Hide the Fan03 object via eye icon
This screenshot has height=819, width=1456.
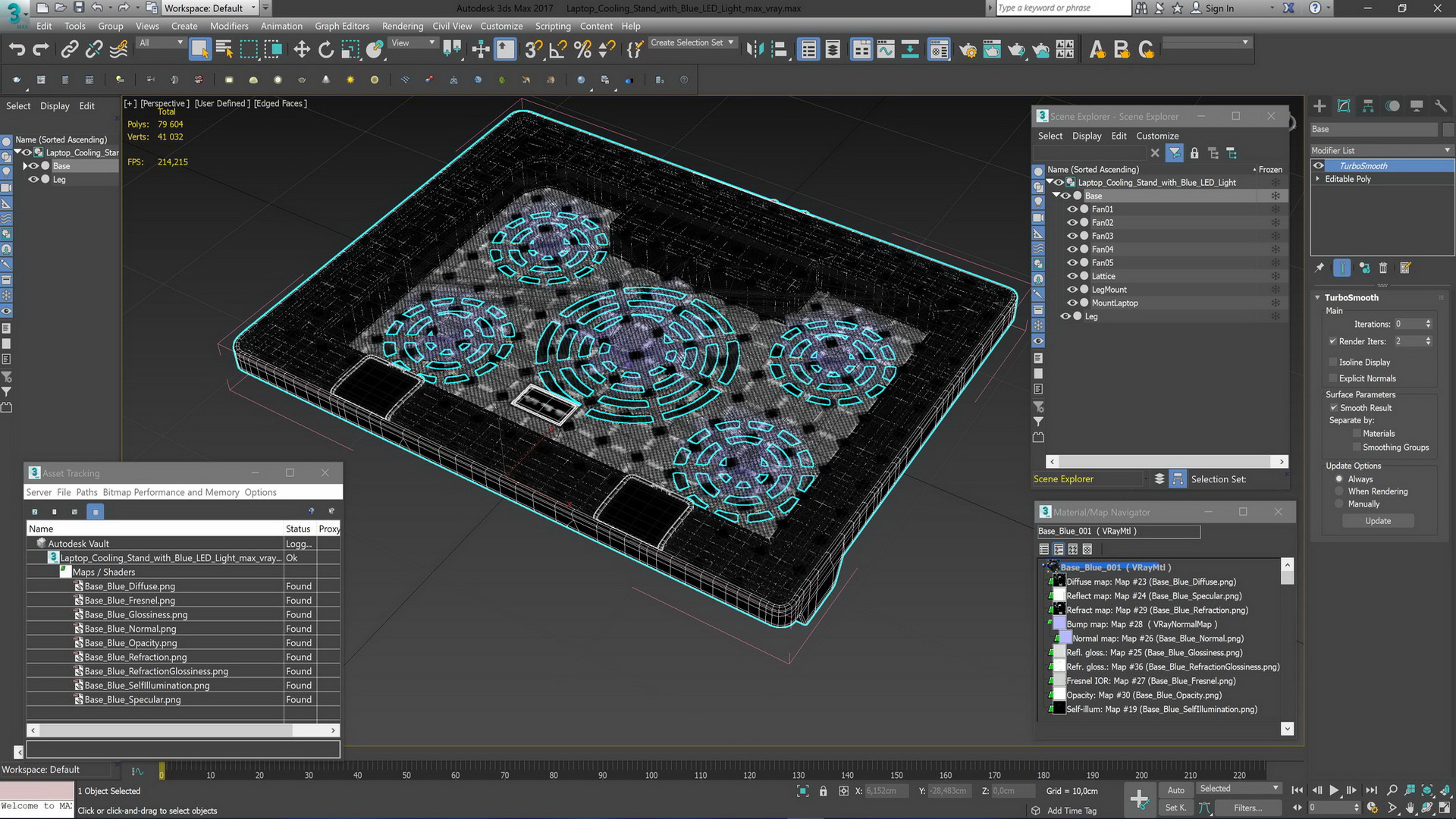1072,236
